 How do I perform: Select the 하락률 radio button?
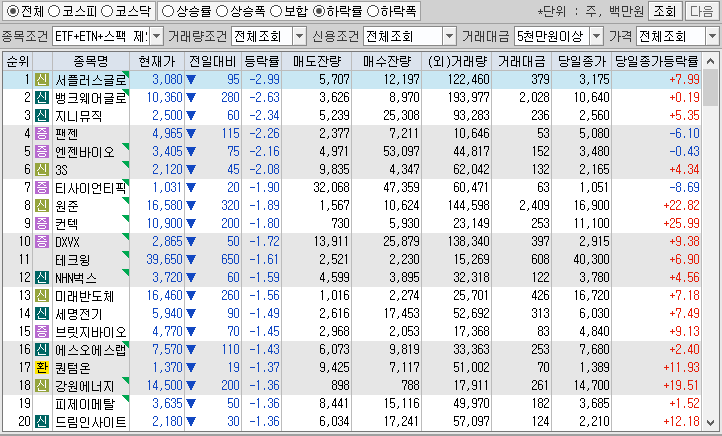click(319, 11)
